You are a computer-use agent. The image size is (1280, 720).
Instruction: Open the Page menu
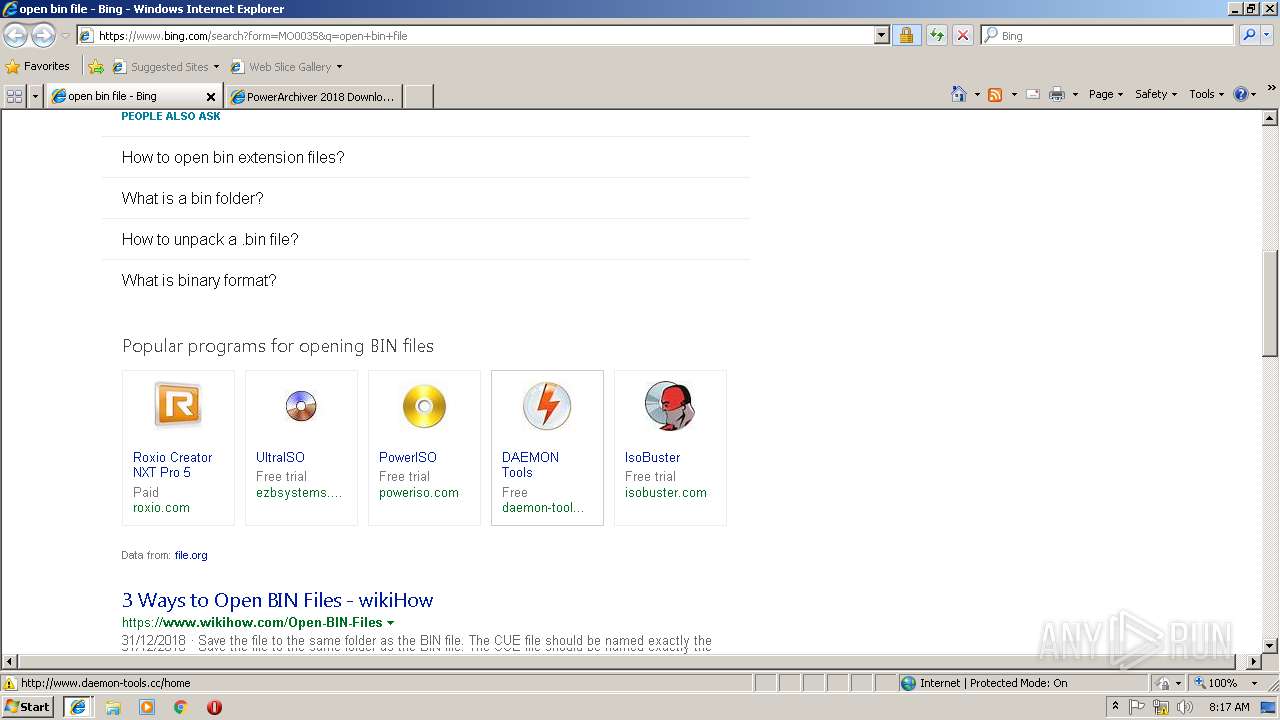[x=1105, y=94]
